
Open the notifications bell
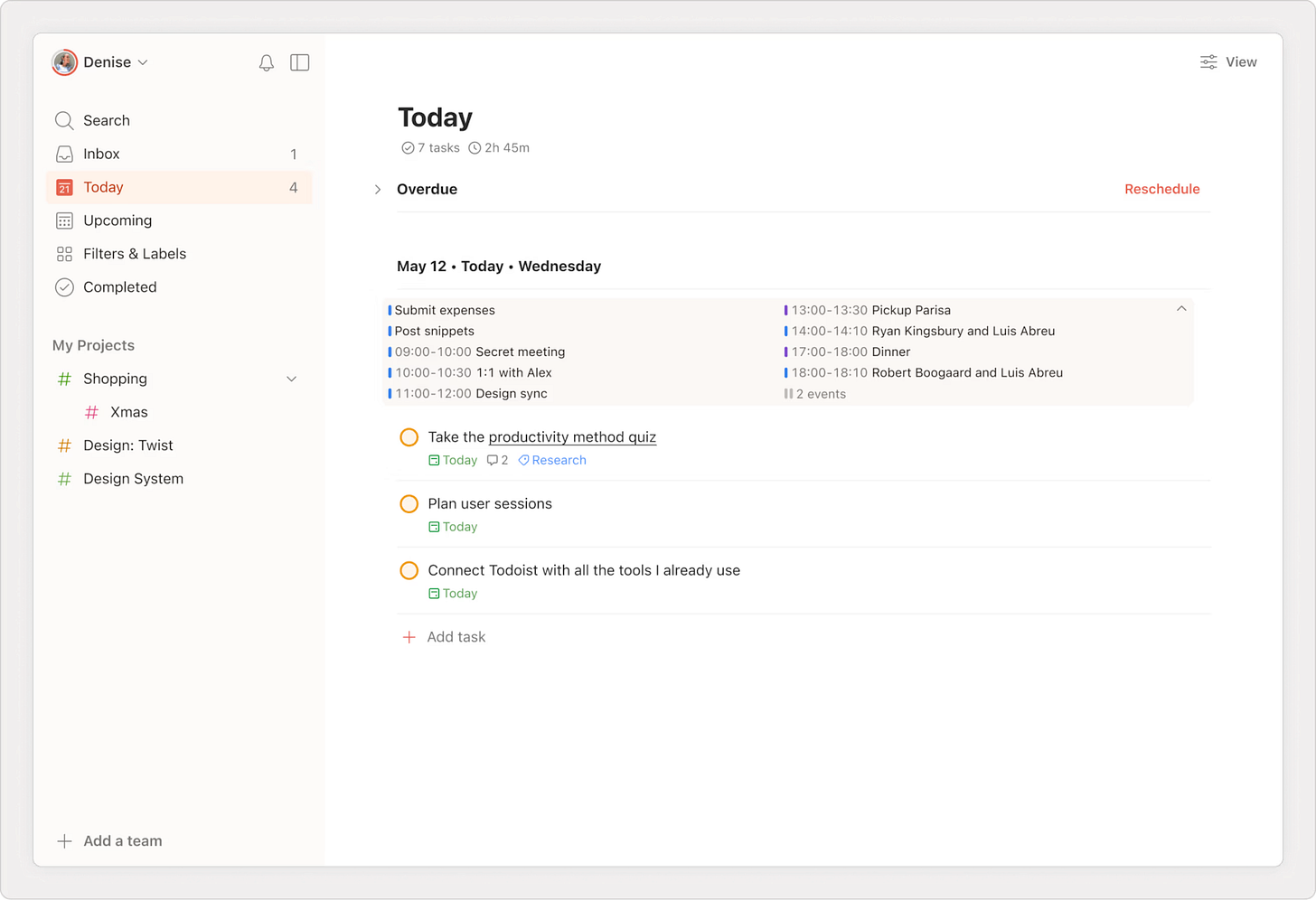(266, 62)
